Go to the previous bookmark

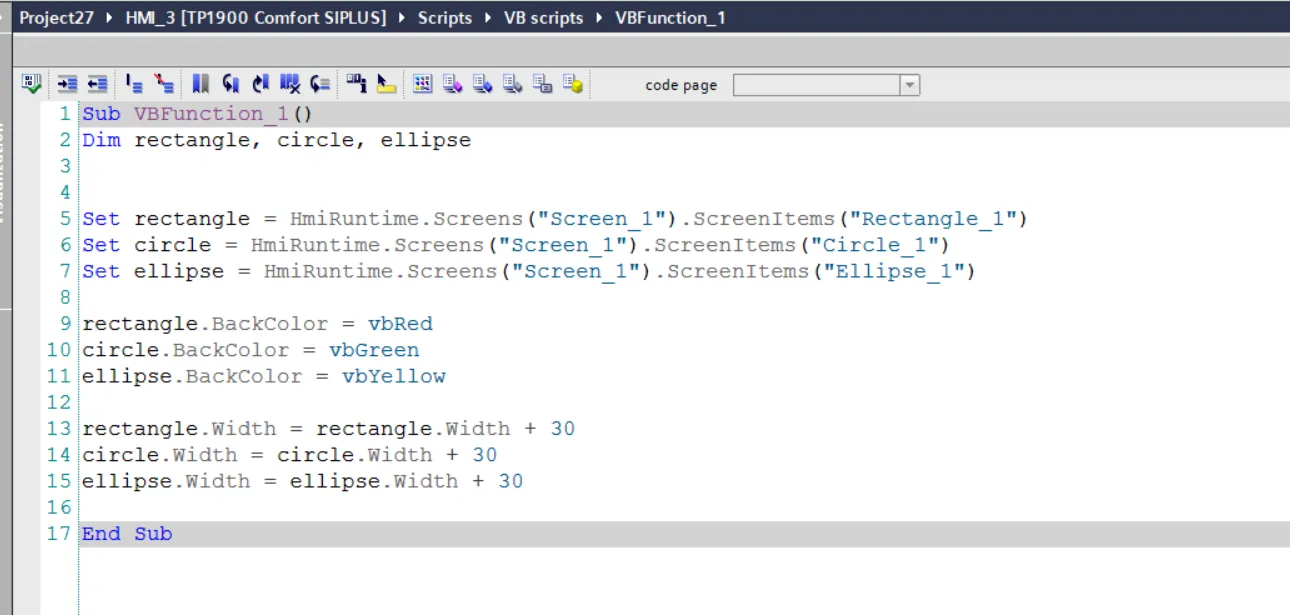231,84
